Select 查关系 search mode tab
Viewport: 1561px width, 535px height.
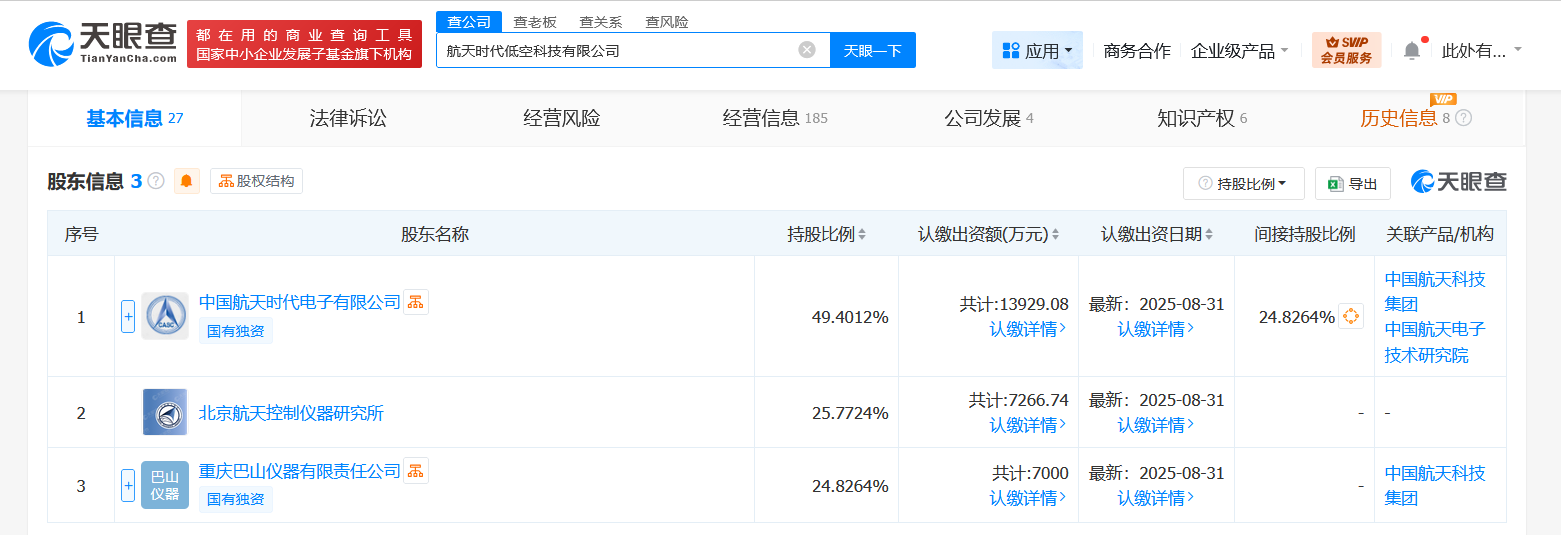(x=601, y=22)
